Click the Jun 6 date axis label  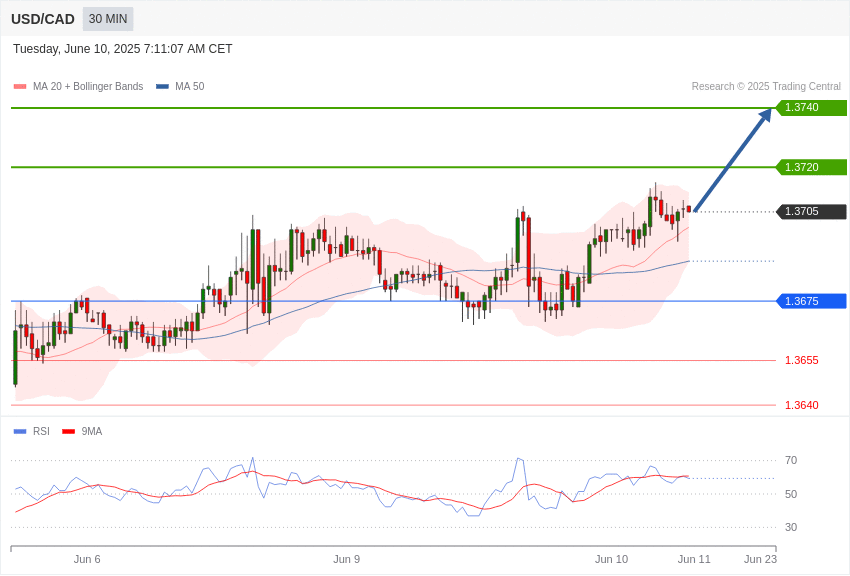(x=87, y=559)
